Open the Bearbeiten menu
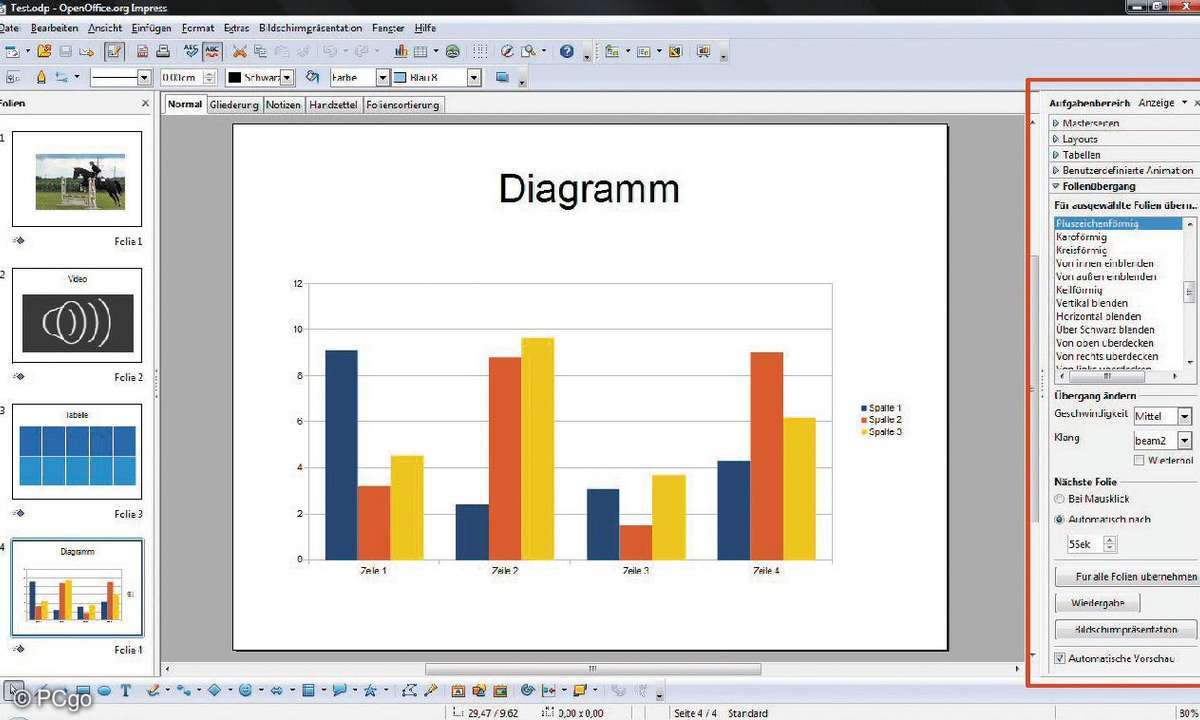 [x=54, y=28]
